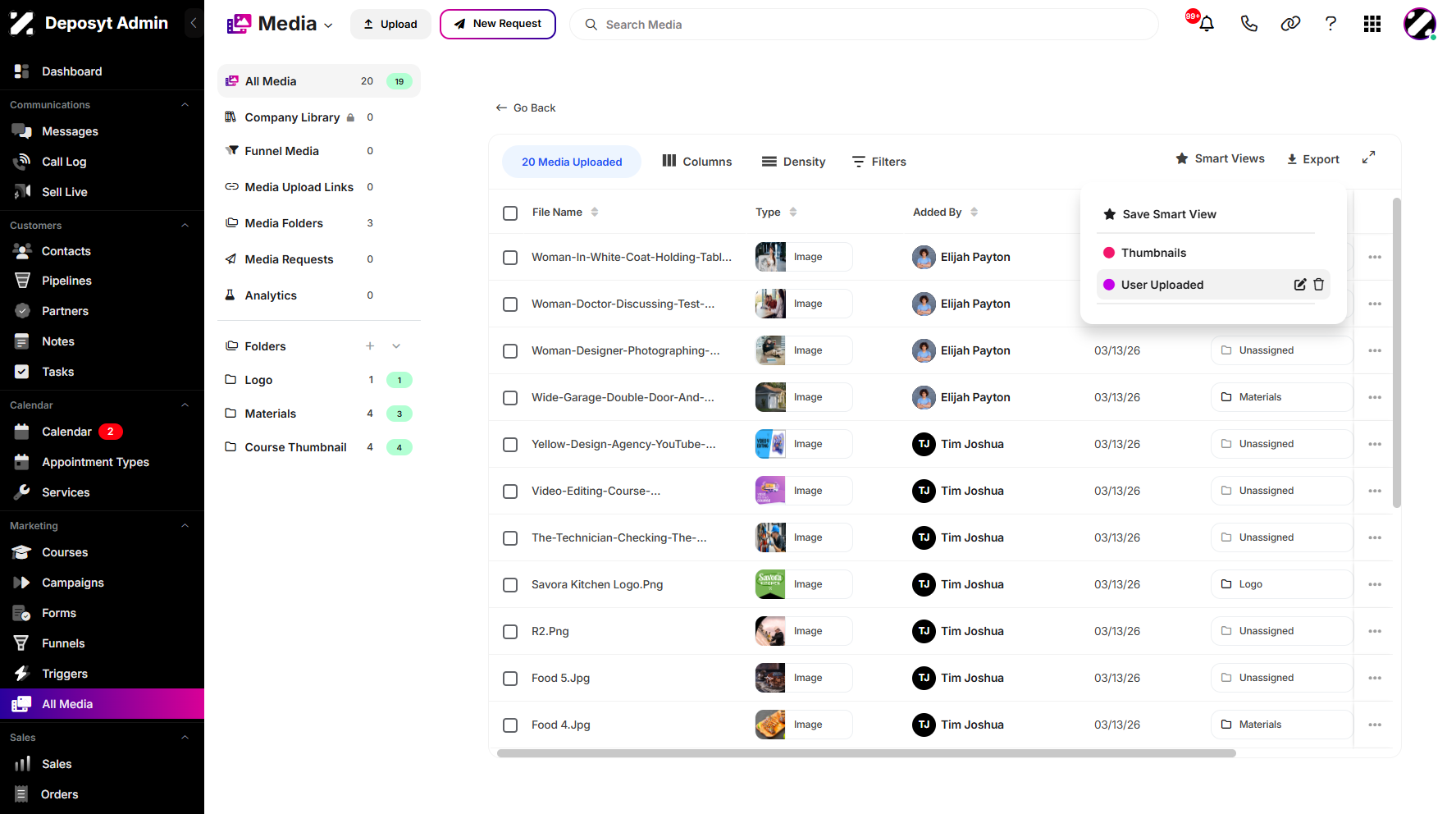Viewport: 1456px width, 814px height.
Task: Click the purple User Uploaded color dot
Action: (x=1109, y=285)
